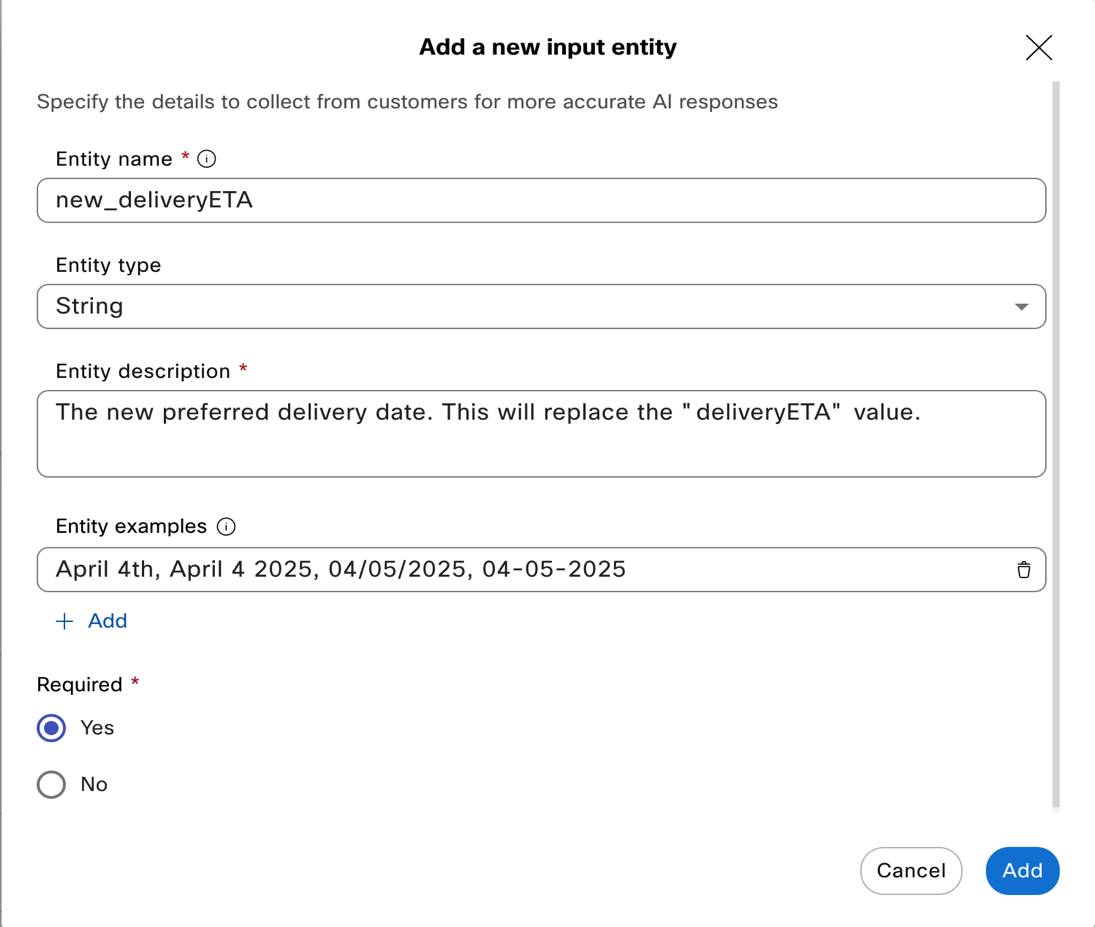Delete the entity example with trash icon
Viewport: 1095px width, 927px height.
[1023, 570]
